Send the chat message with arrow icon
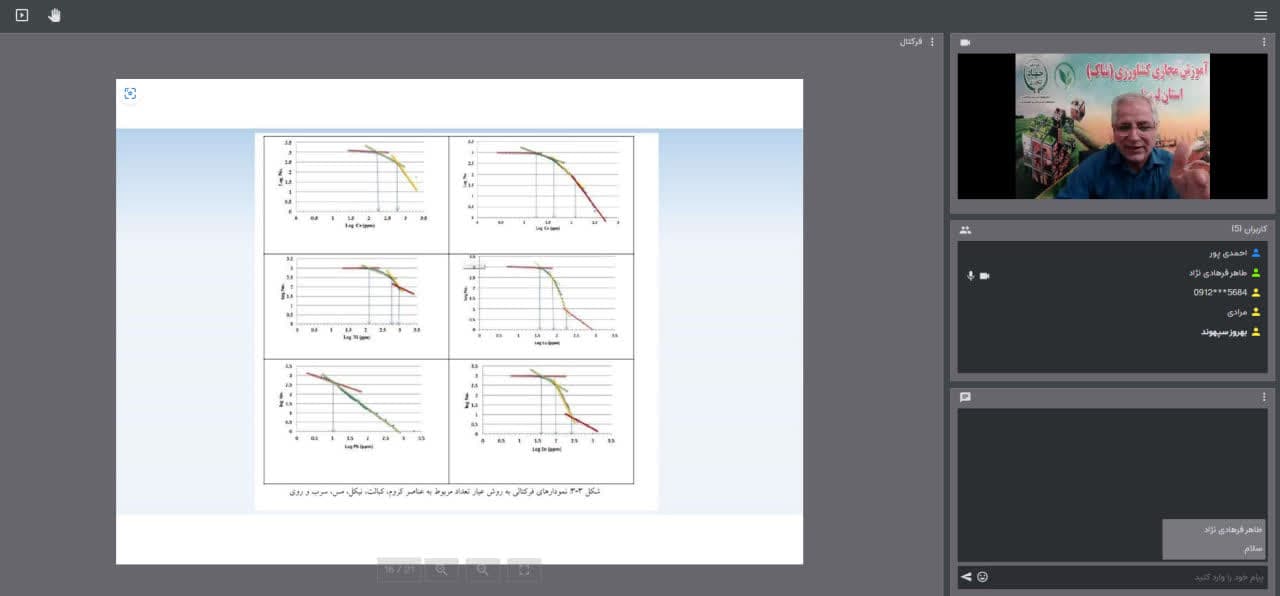 coord(966,577)
